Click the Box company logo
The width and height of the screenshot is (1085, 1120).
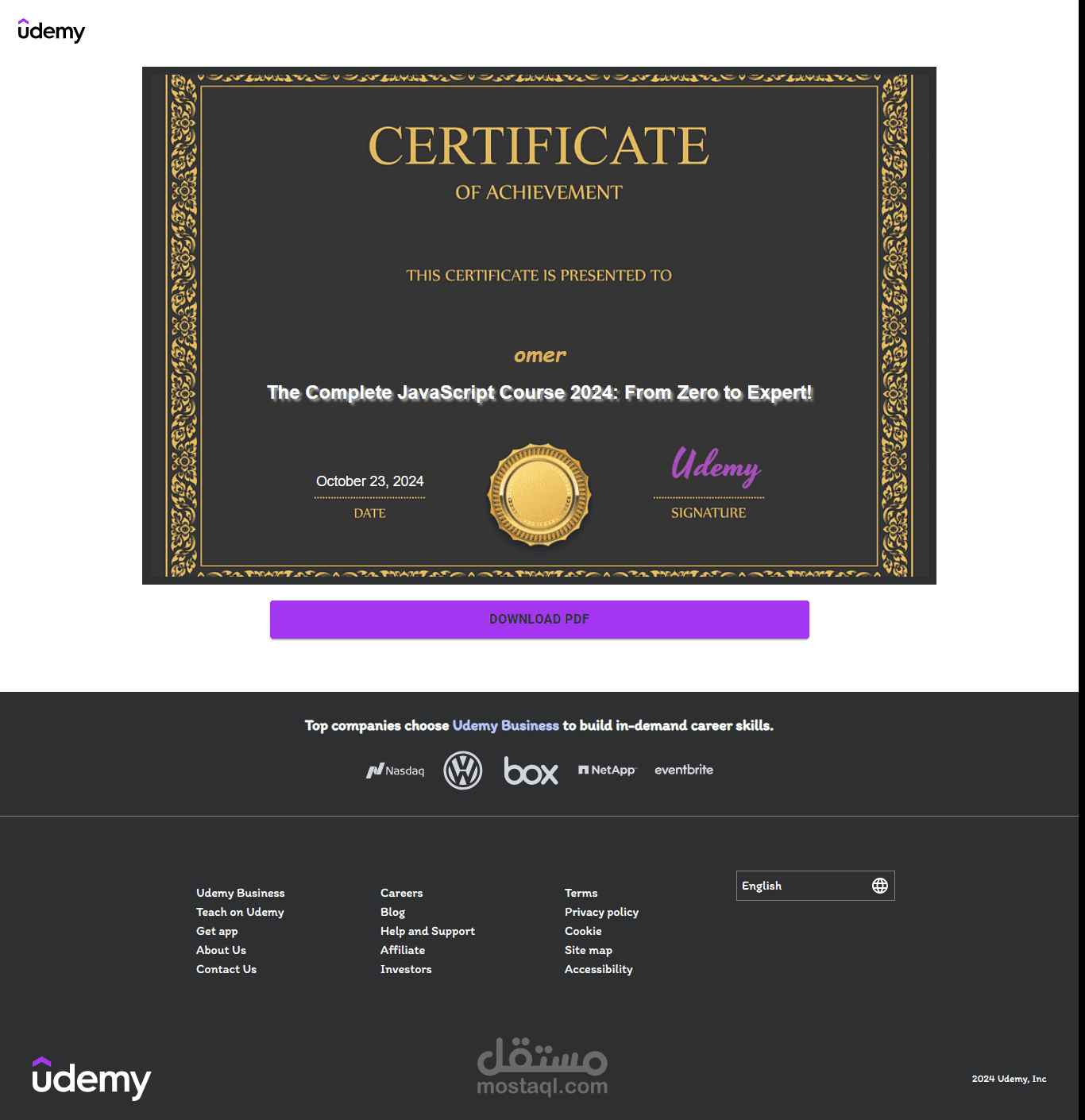531,770
